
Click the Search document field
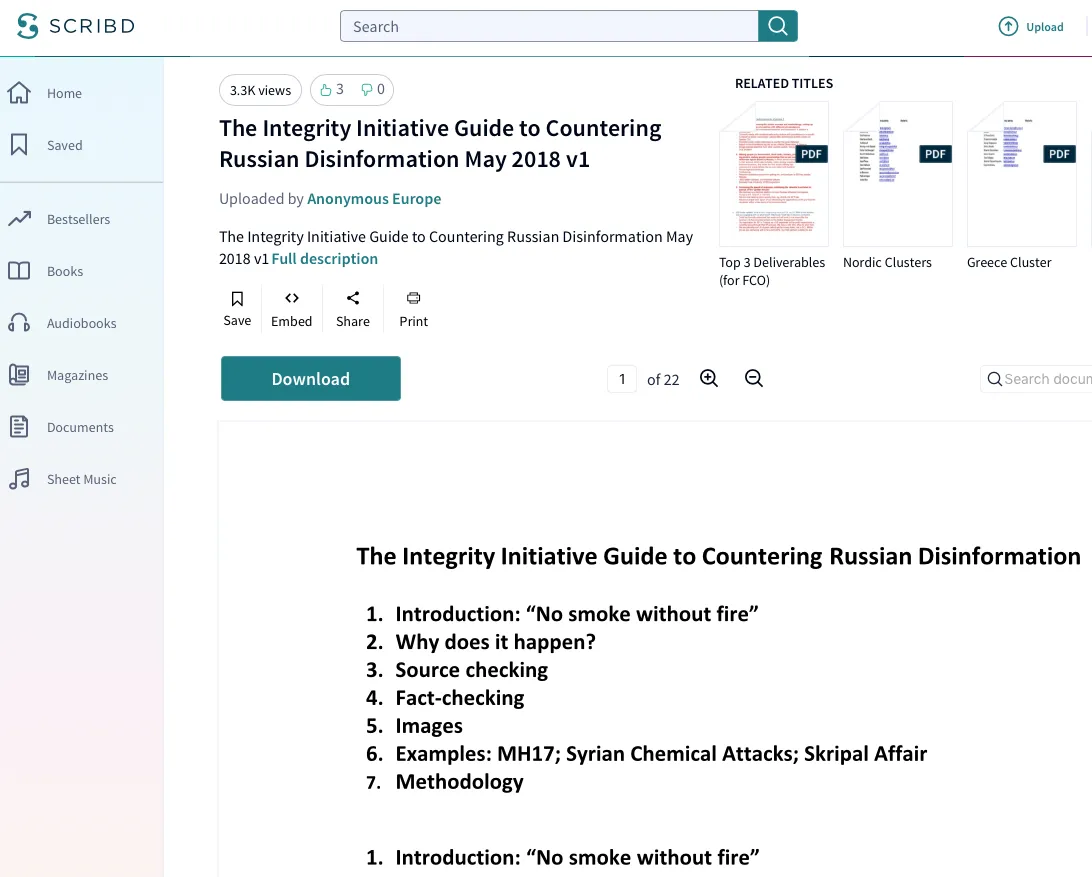tap(1036, 379)
